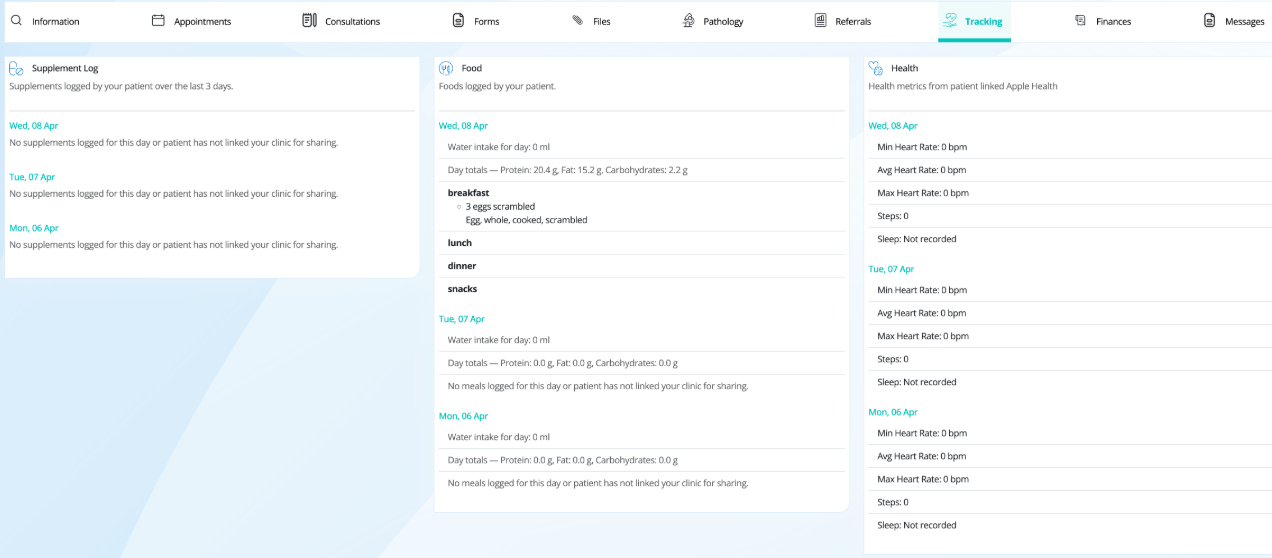This screenshot has height=558, width=1272.
Task: Click the Health panel heart icon
Action: (876, 68)
